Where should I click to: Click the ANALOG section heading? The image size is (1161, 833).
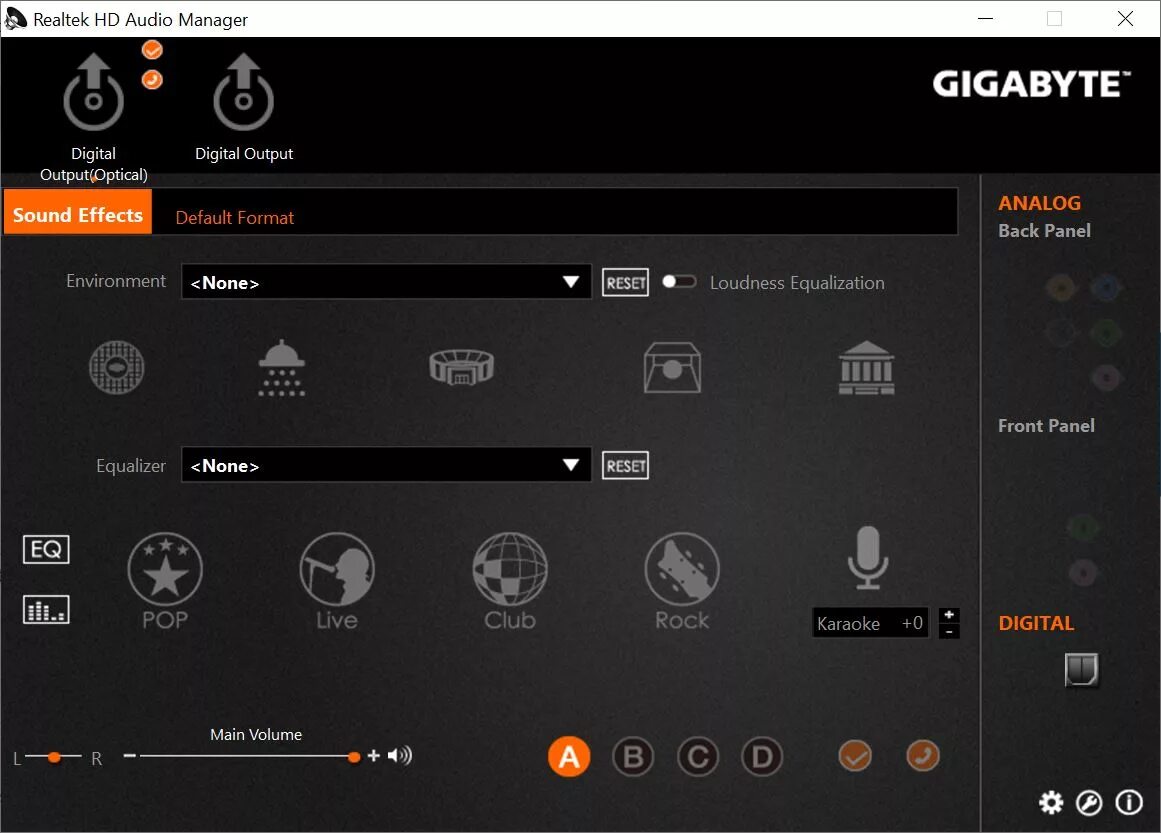1040,203
